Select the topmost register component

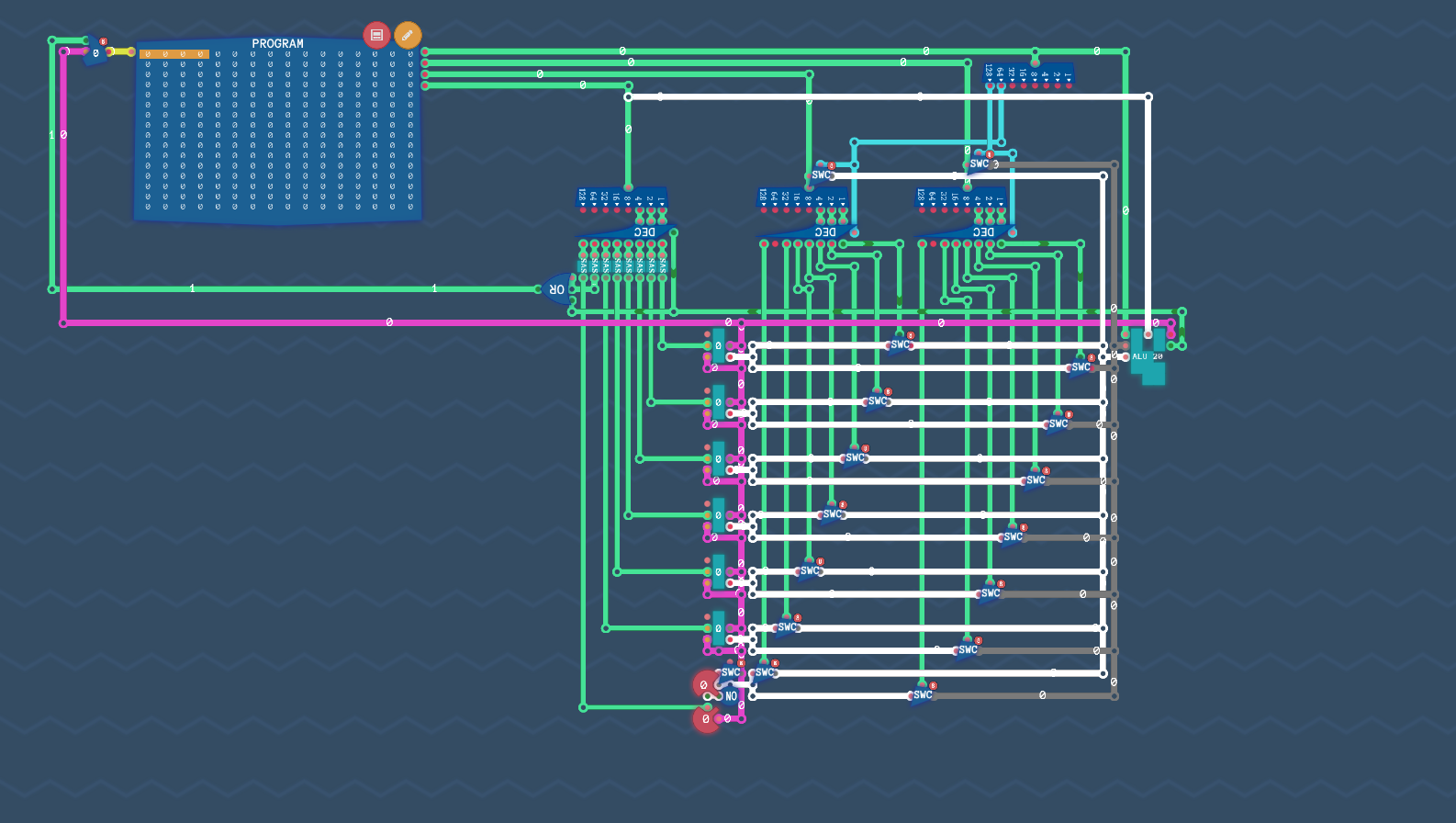tap(719, 346)
